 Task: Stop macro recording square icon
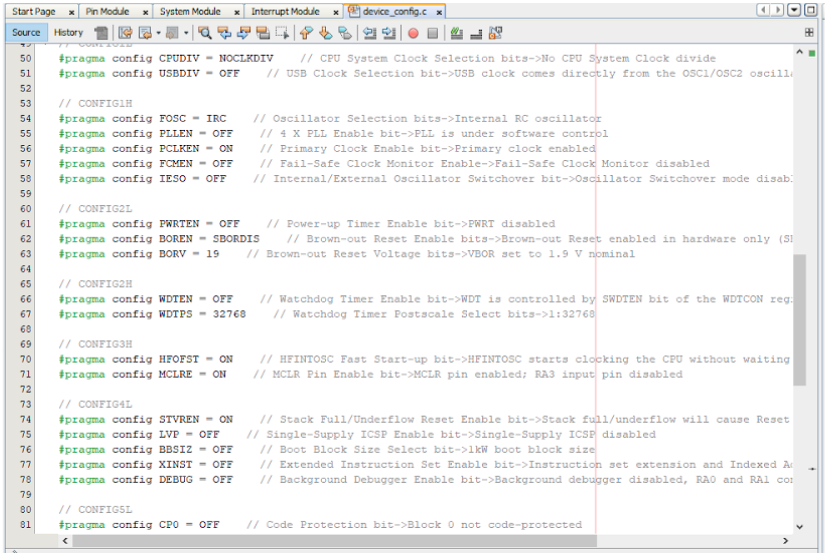pyautogui.click(x=432, y=33)
